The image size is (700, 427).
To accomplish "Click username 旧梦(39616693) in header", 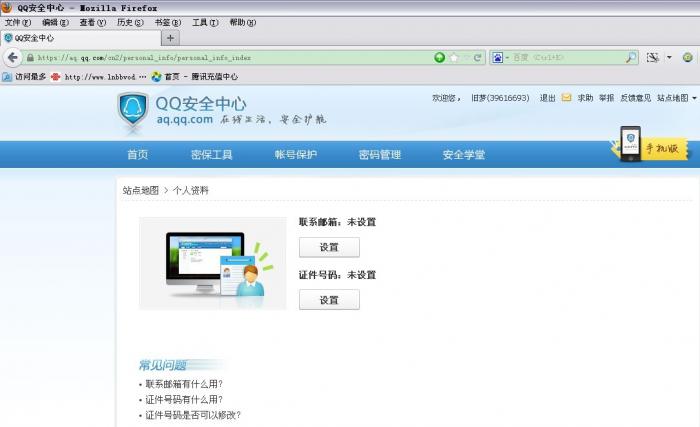I will (500, 98).
